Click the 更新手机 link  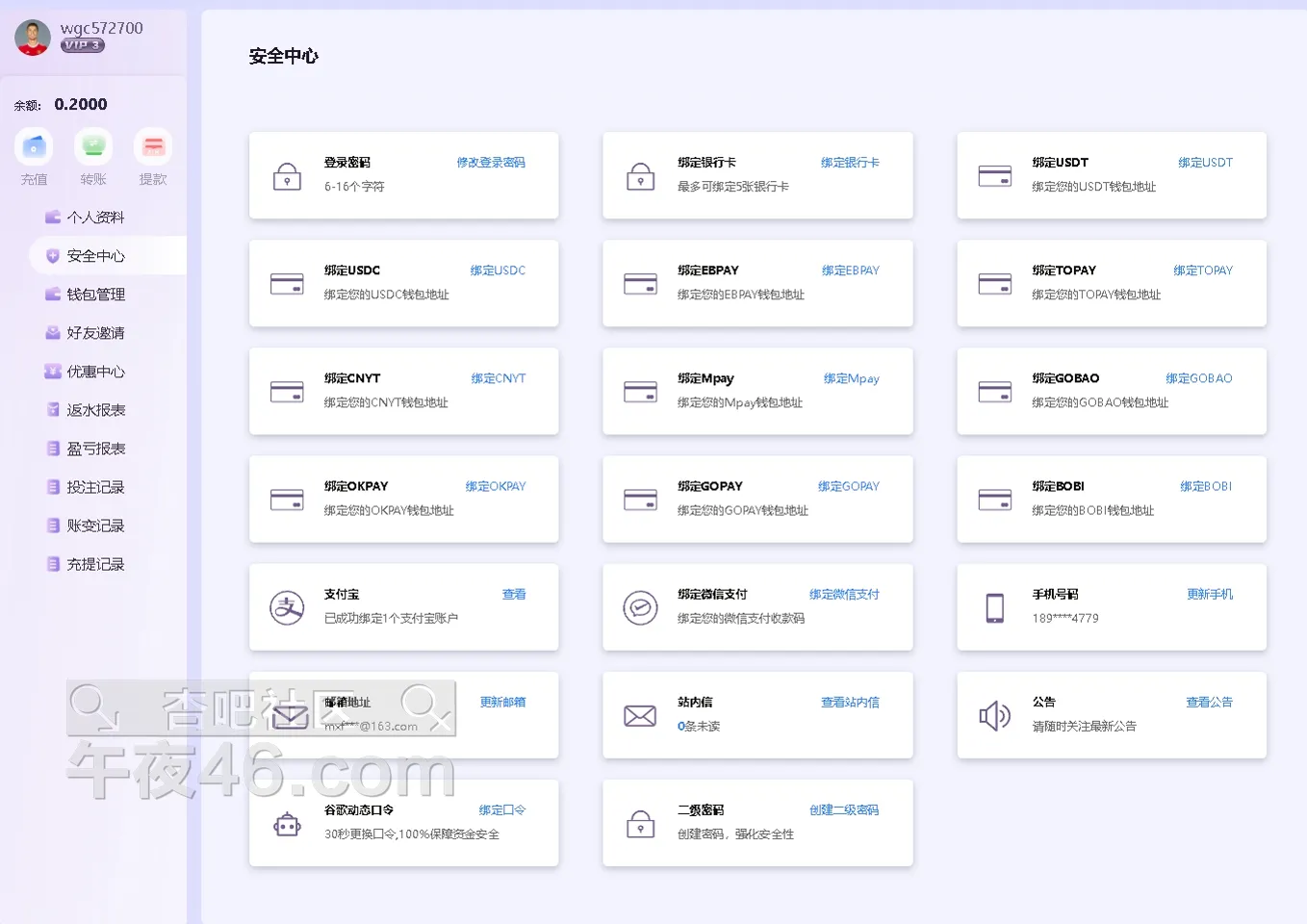coord(1210,595)
